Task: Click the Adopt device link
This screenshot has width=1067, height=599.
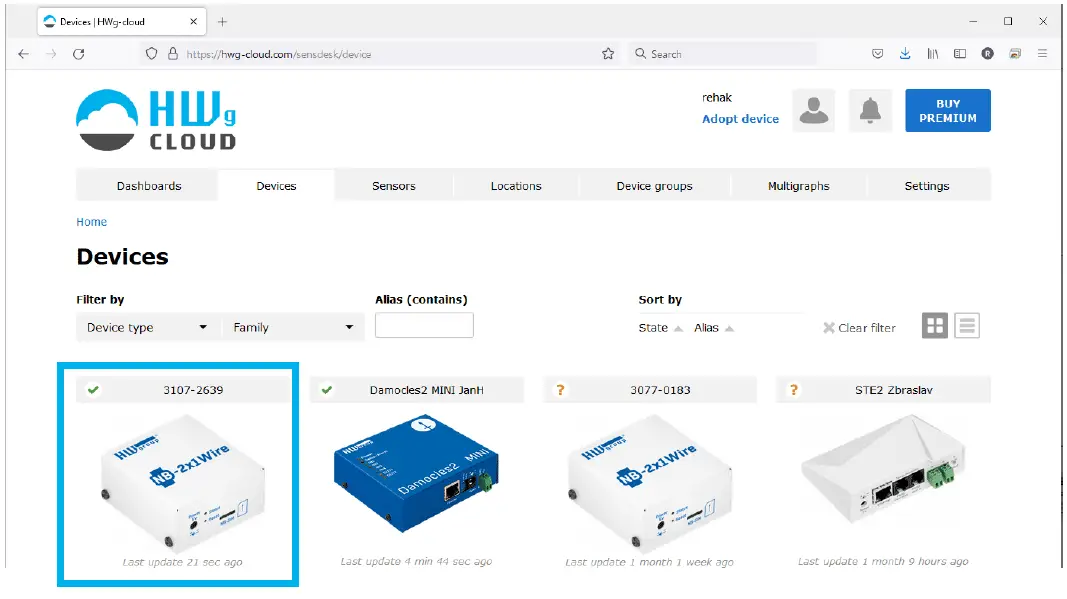Action: click(x=740, y=119)
